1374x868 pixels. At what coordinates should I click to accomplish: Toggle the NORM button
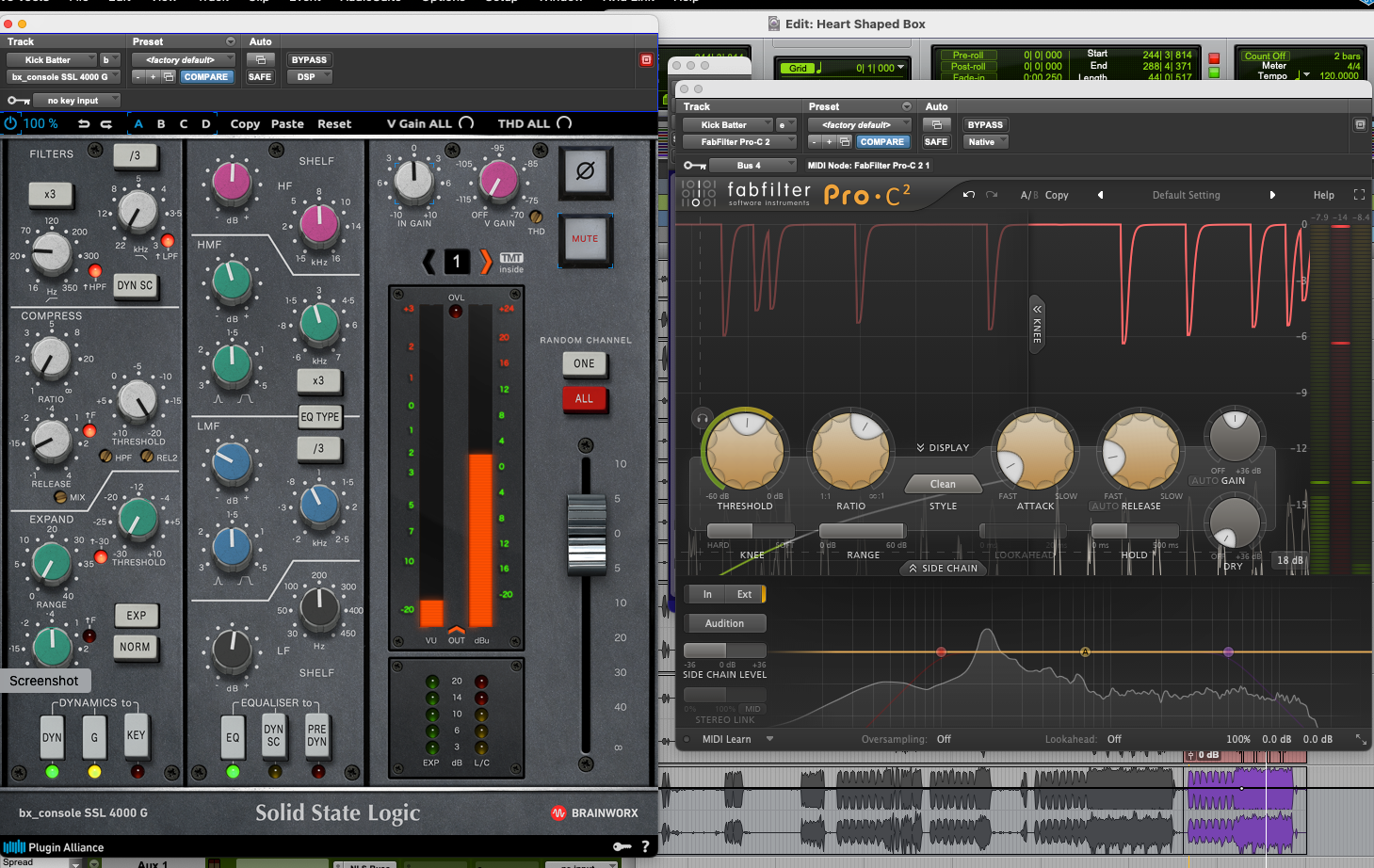(135, 647)
